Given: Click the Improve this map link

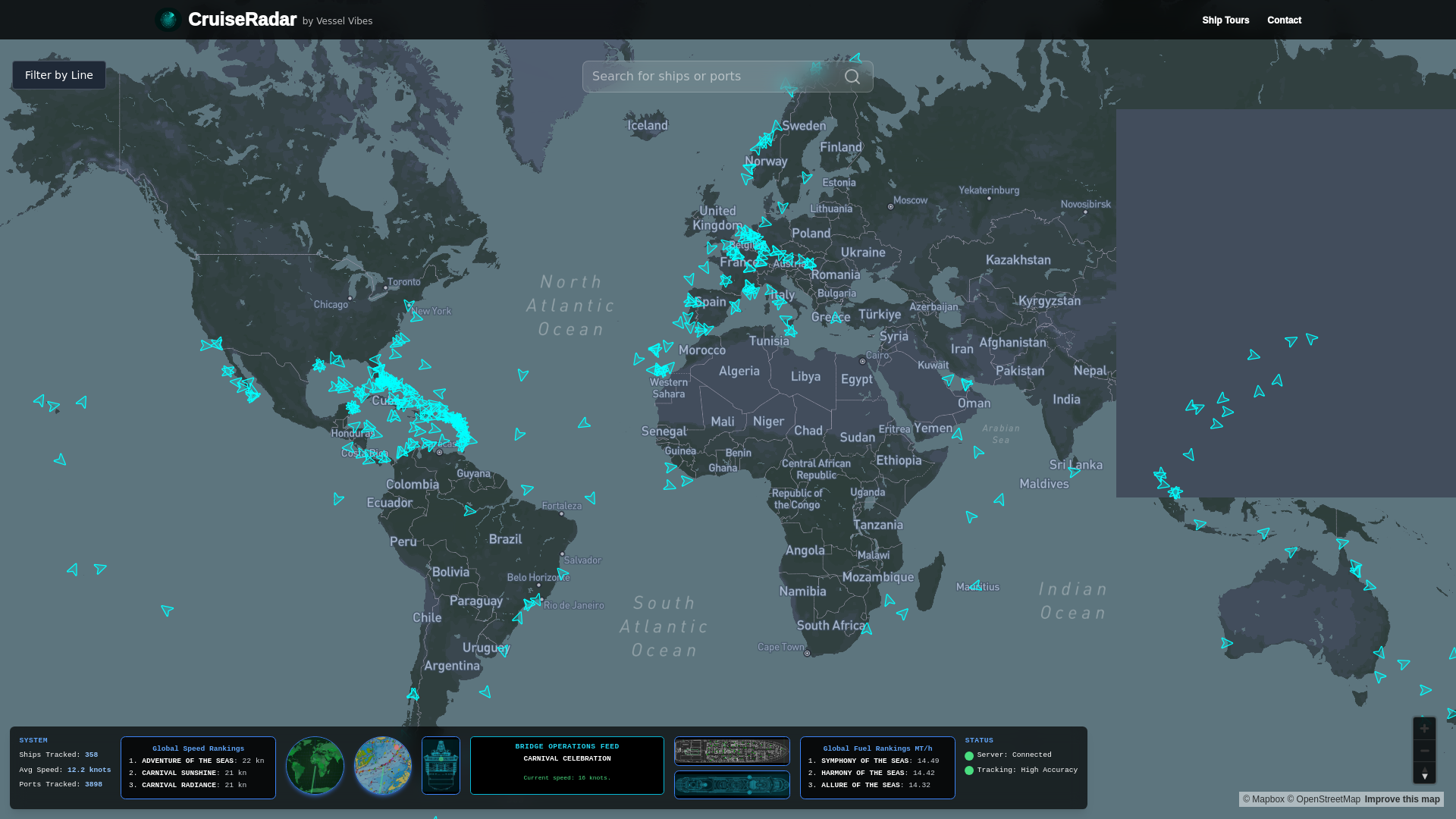Looking at the screenshot, I should [1401, 799].
